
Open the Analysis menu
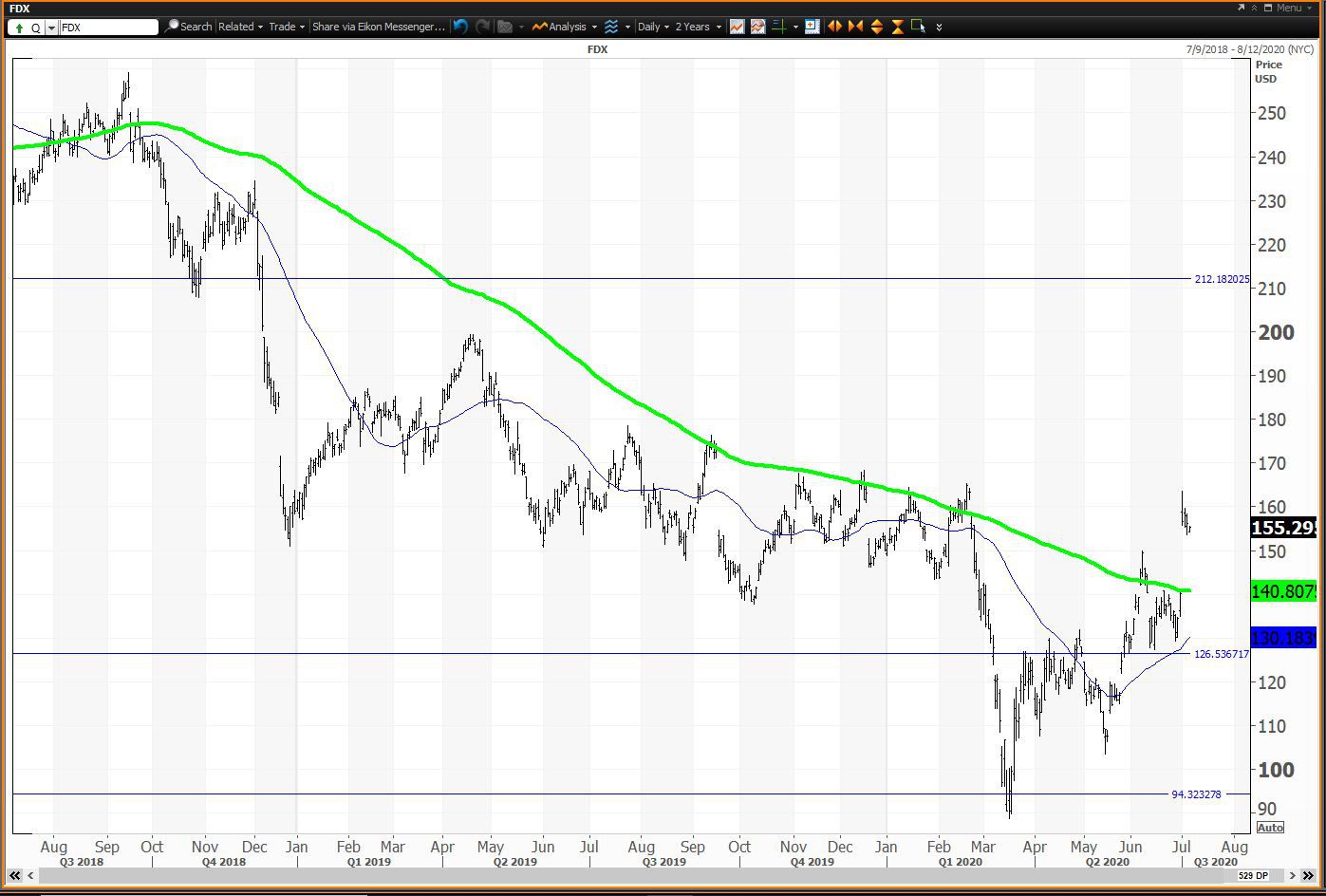click(x=565, y=27)
